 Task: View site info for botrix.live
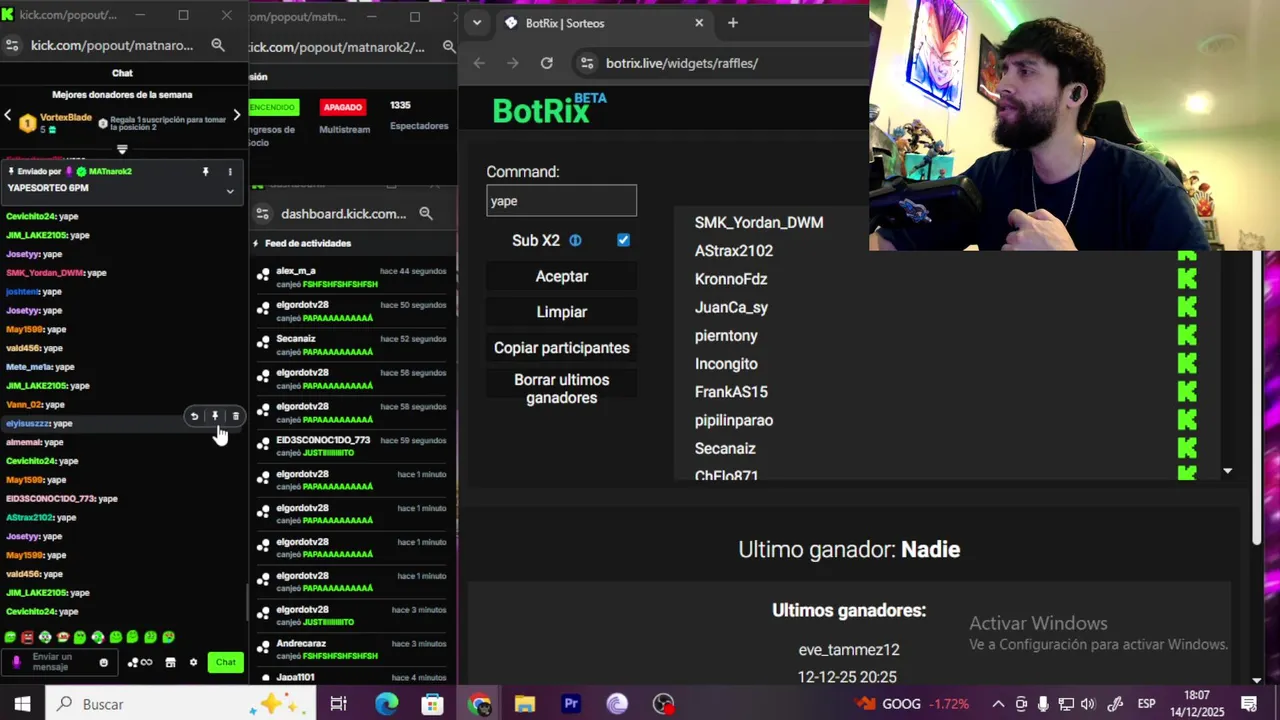pos(586,63)
